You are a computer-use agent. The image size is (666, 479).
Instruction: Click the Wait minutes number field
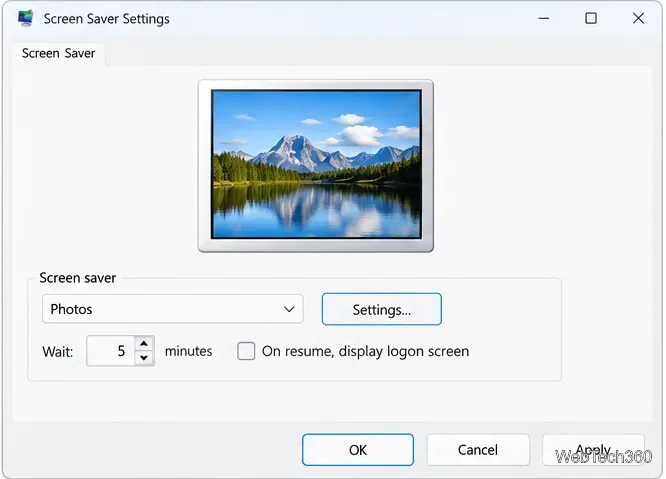(111, 351)
